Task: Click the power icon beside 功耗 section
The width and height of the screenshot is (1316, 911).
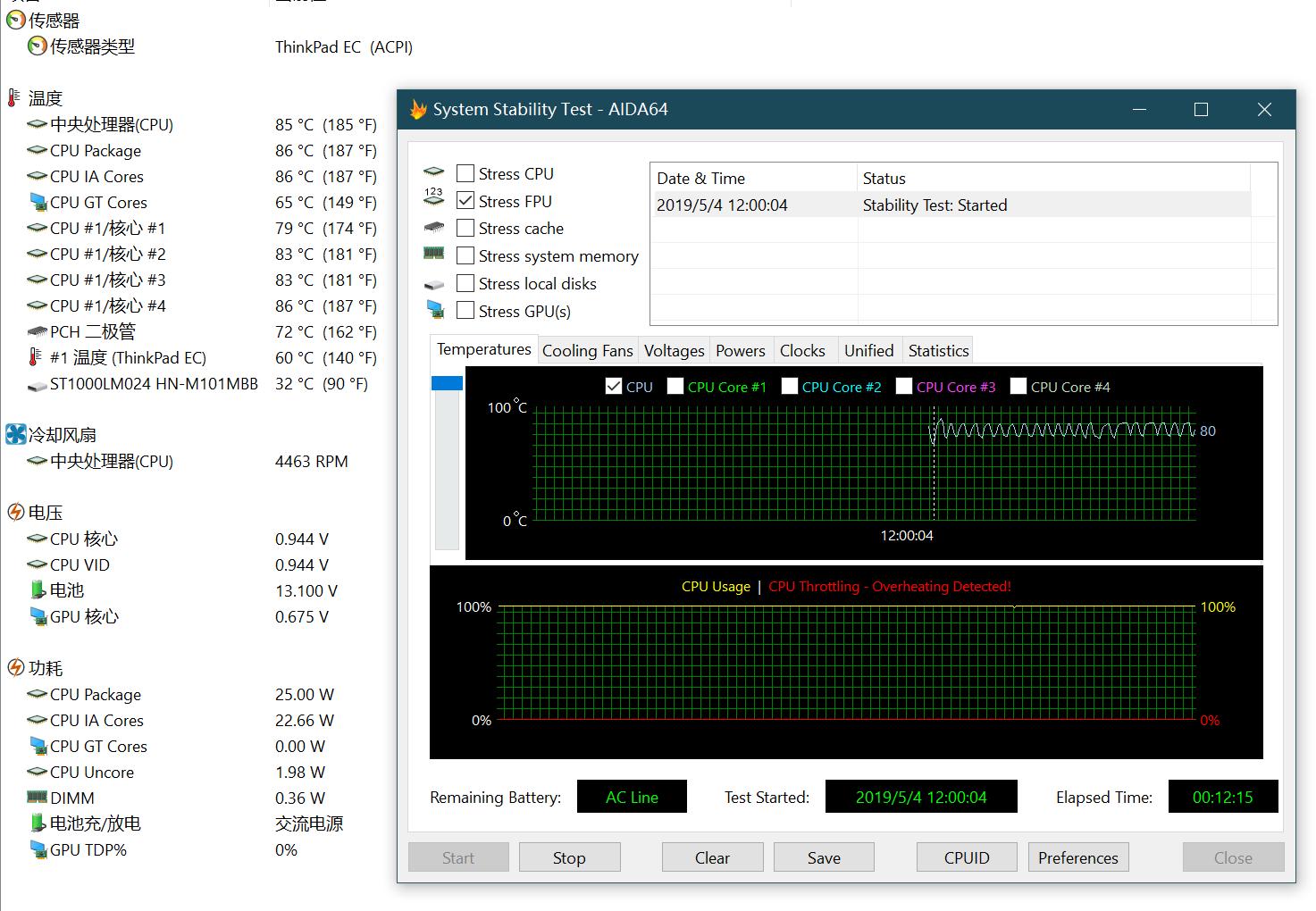Action: 15,667
